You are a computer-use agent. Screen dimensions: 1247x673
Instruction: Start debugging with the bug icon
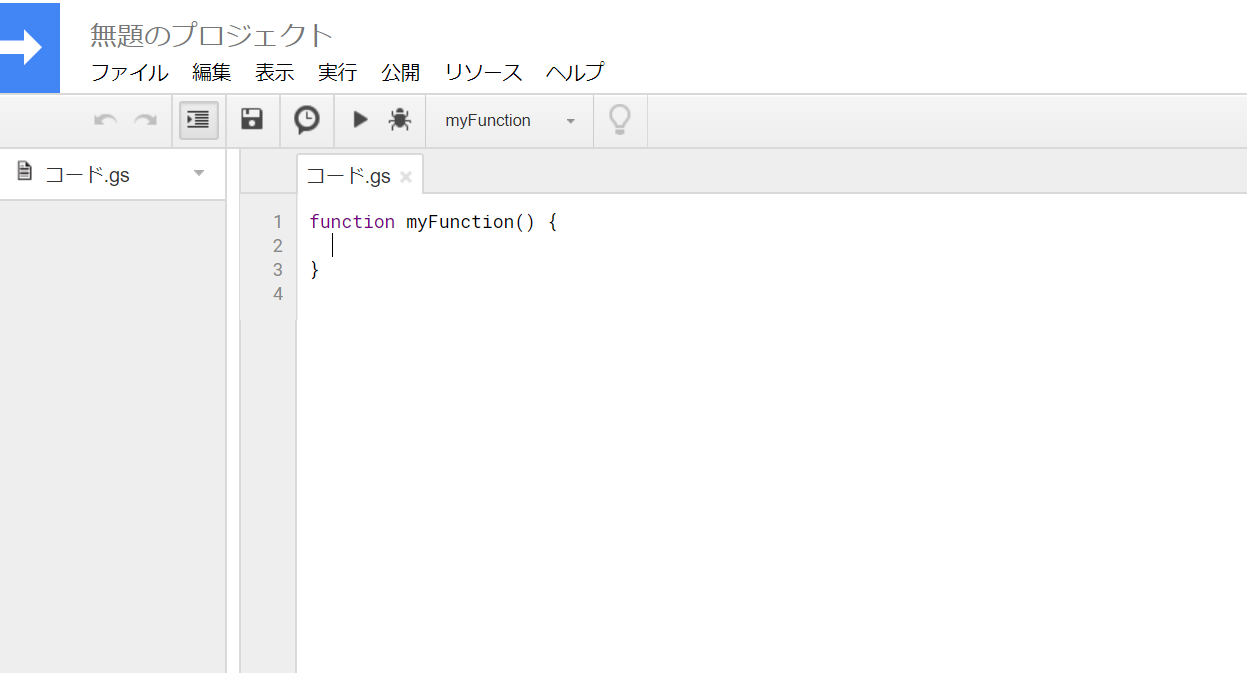(x=400, y=120)
